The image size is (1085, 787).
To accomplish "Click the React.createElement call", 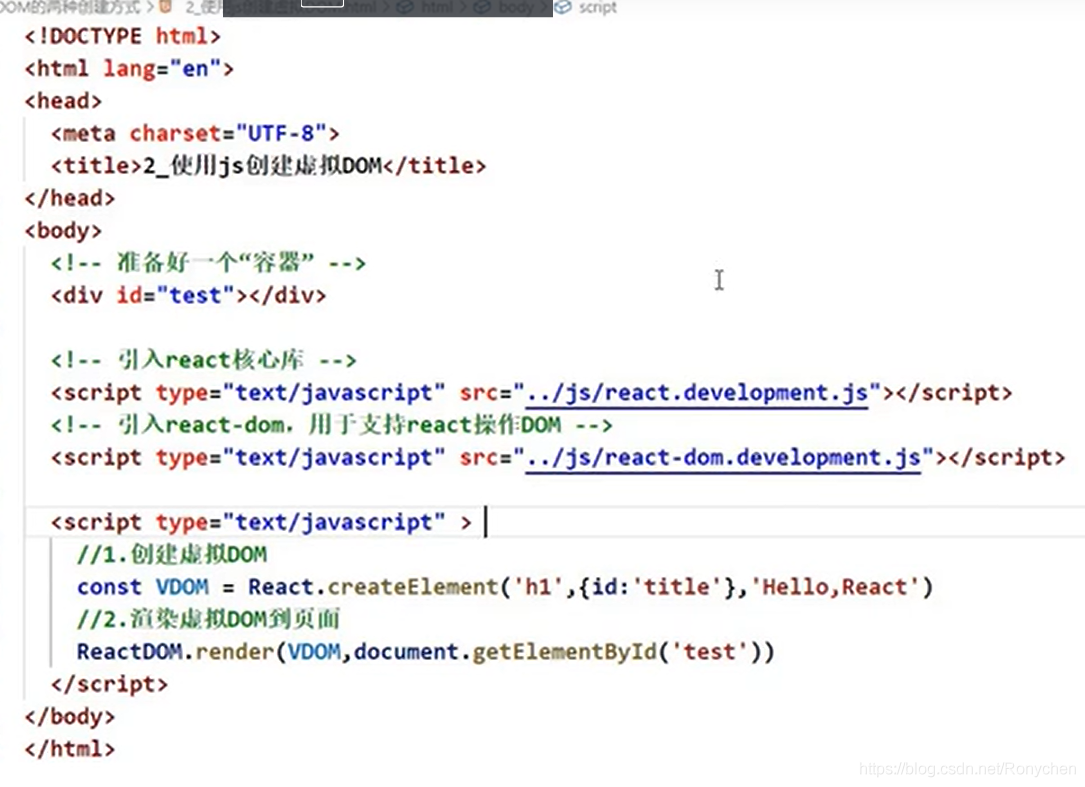I will [590, 587].
